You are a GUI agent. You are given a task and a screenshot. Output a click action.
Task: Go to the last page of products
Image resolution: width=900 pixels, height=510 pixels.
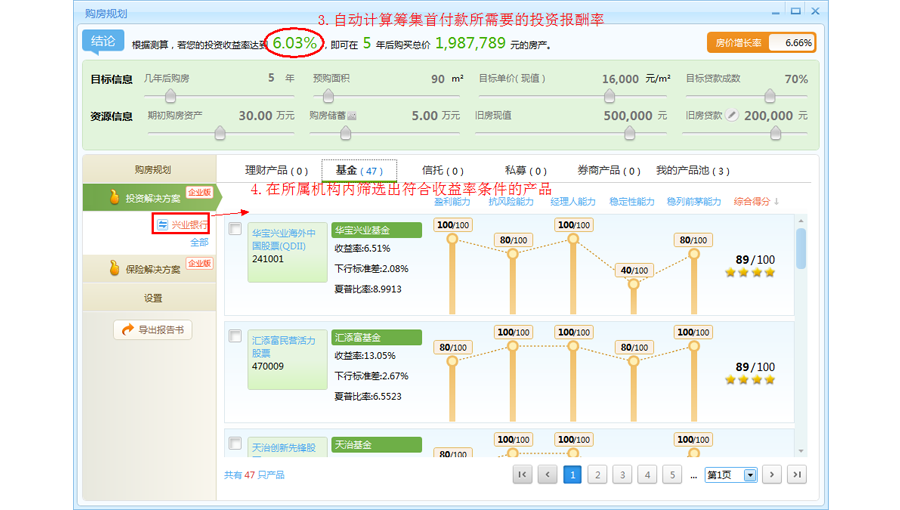click(796, 475)
